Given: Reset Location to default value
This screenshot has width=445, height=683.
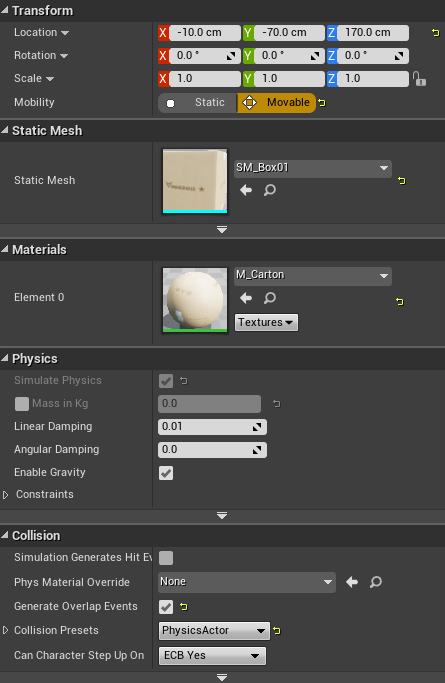Looking at the screenshot, I should click(435, 33).
